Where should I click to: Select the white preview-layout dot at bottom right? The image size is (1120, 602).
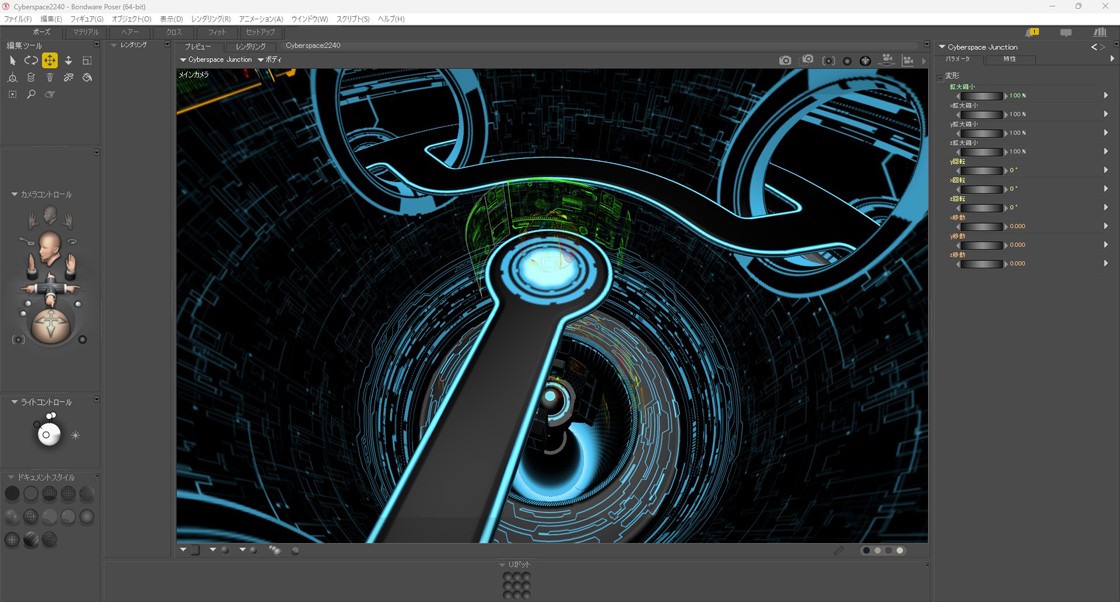[900, 551]
